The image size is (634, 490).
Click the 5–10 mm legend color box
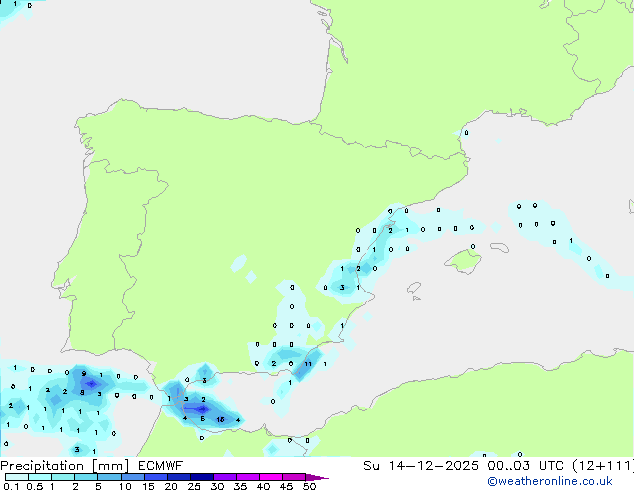(x=109, y=477)
